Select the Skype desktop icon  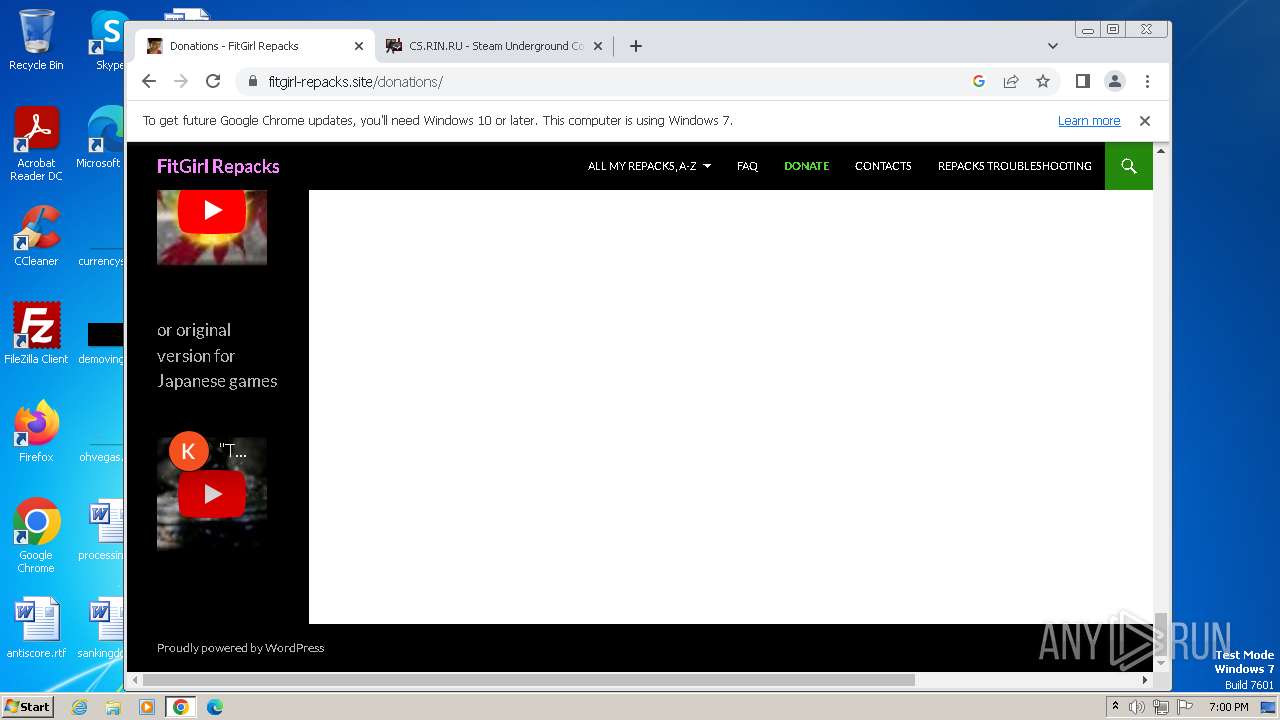coord(109,41)
